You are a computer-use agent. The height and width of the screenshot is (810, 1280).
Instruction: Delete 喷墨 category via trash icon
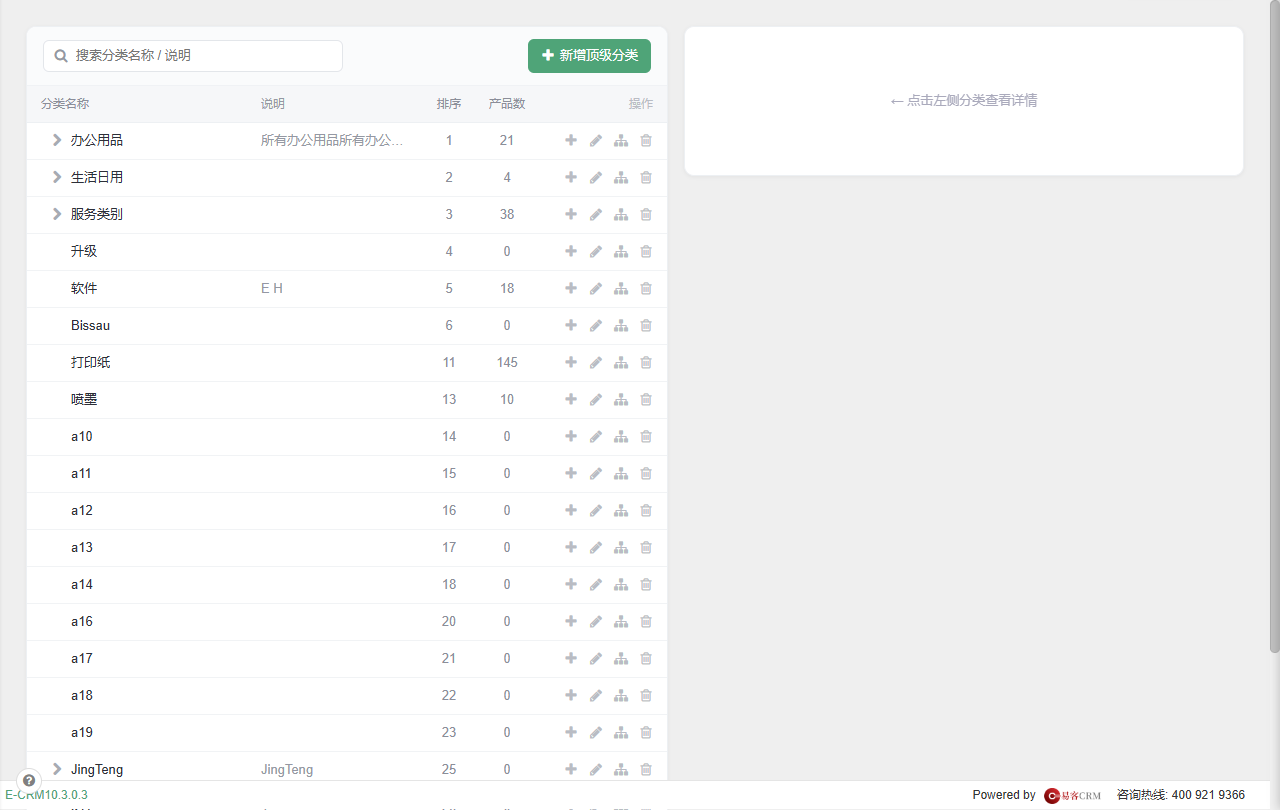pyautogui.click(x=646, y=399)
